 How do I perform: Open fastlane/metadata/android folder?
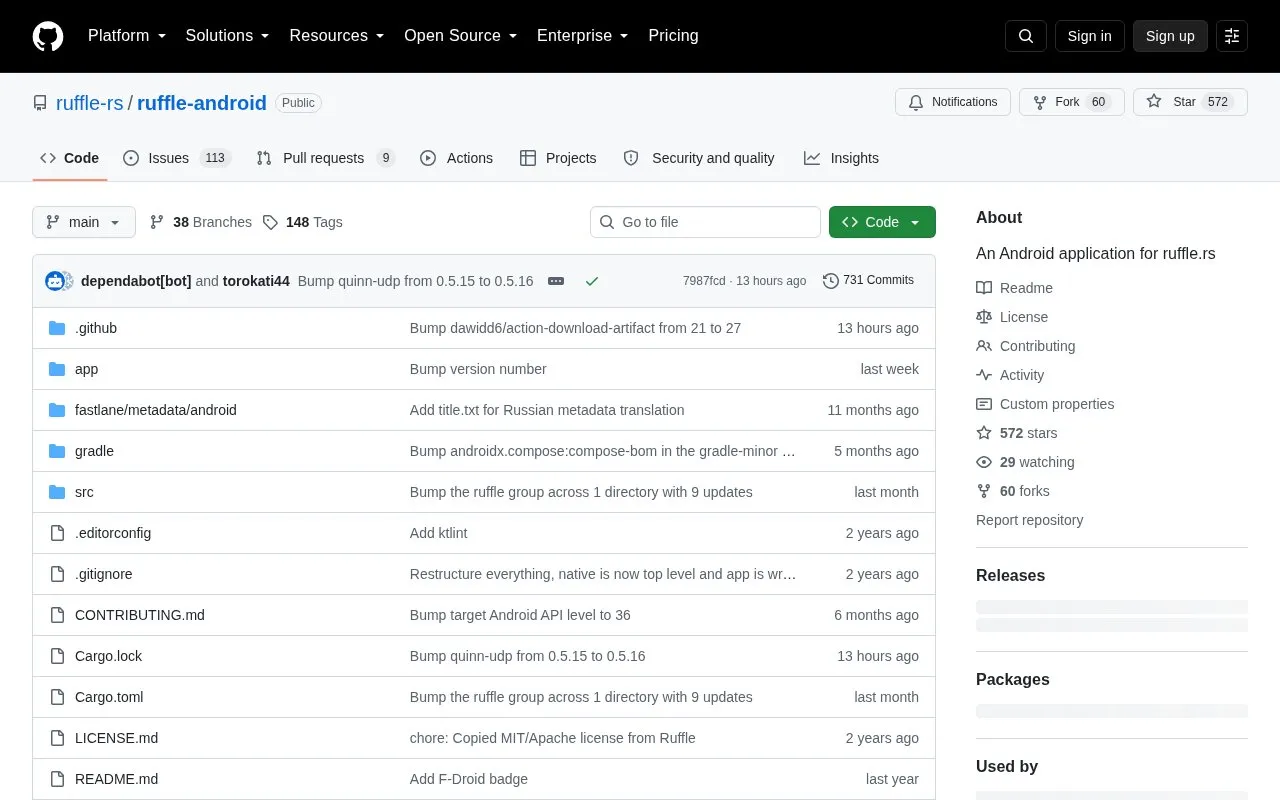pos(156,410)
